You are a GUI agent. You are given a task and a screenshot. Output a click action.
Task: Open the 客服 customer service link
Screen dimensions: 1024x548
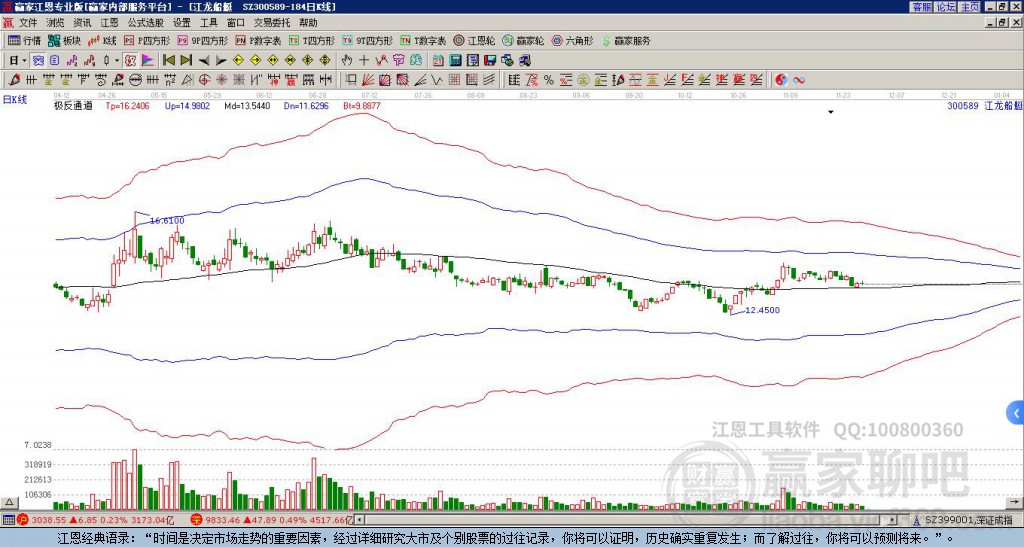click(921, 7)
